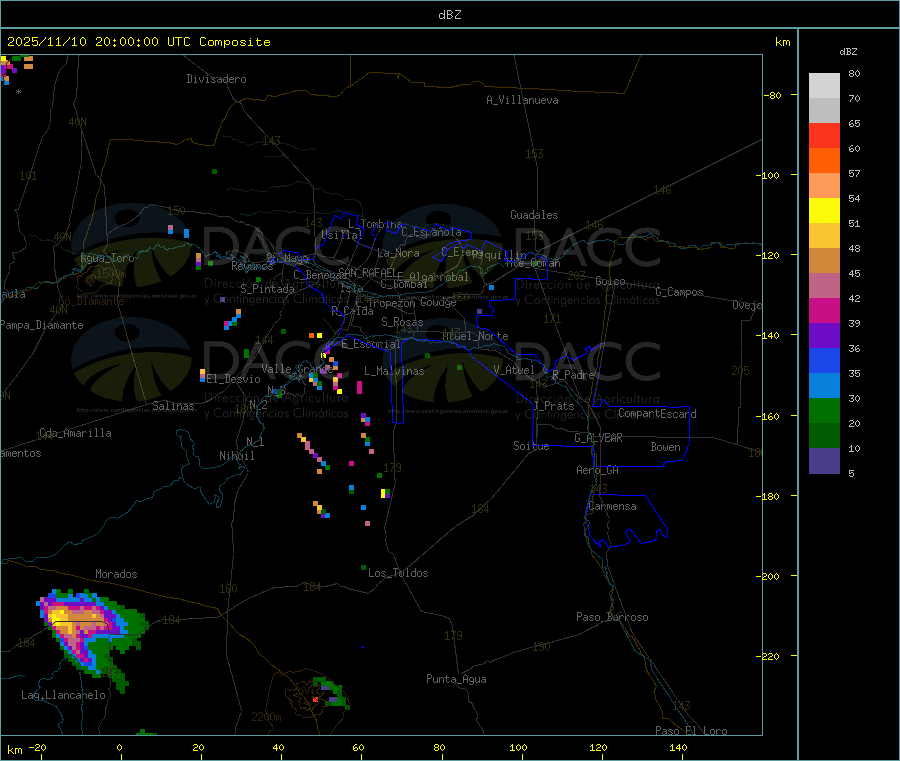Select the bright green 20-30 dBZ legend swatch

824,410
